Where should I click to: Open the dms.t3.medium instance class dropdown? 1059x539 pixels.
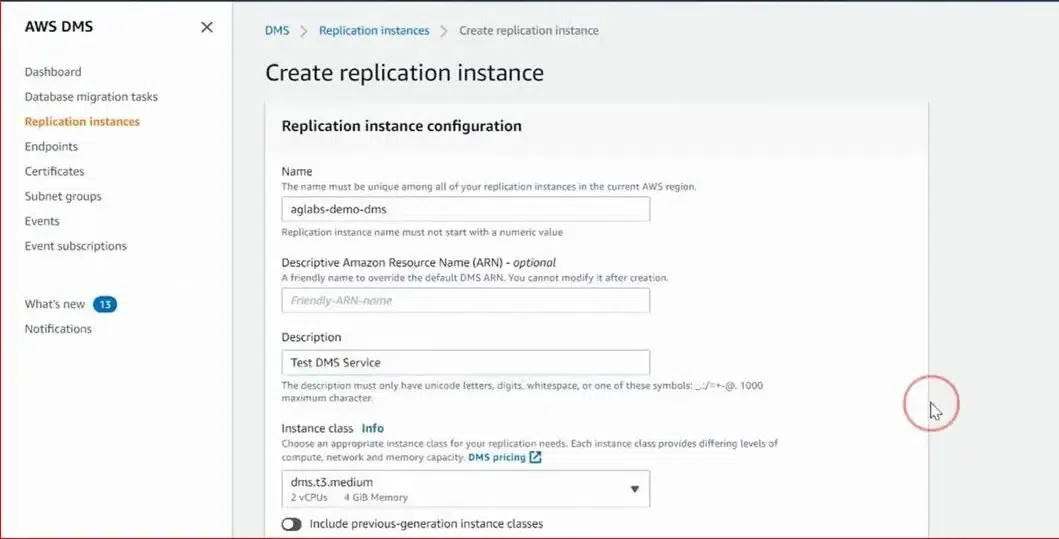(x=466, y=489)
